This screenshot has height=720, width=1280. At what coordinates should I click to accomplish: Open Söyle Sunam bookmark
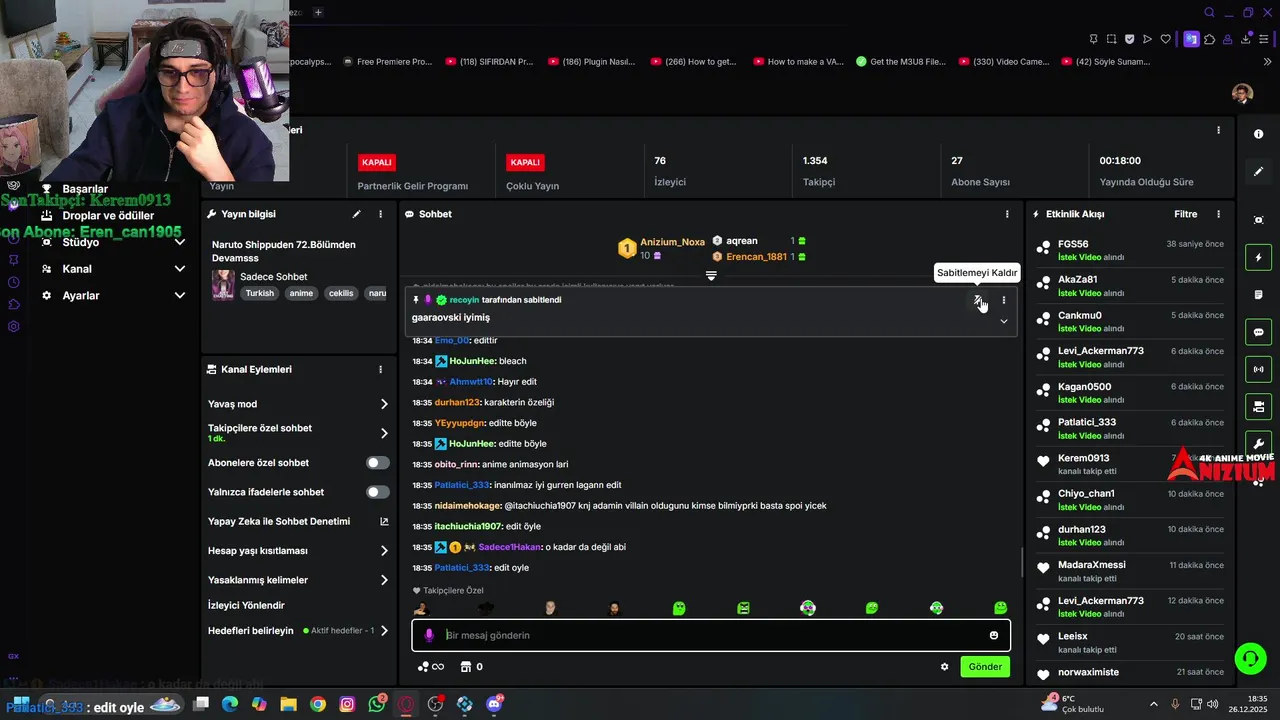click(1104, 61)
